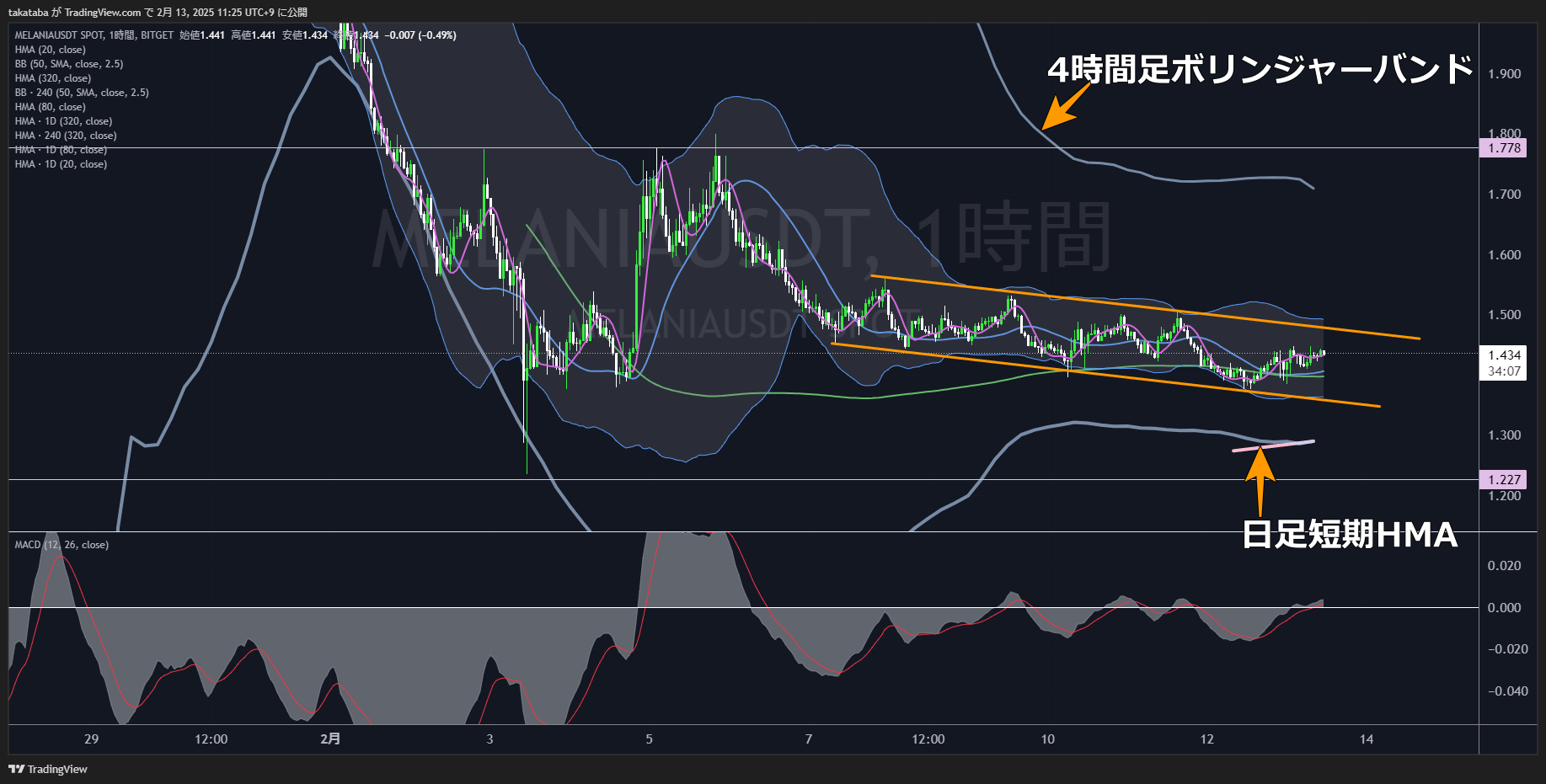The image size is (1546, 784).
Task: Select the HMA (80, close) indicator label
Action: coord(50,107)
